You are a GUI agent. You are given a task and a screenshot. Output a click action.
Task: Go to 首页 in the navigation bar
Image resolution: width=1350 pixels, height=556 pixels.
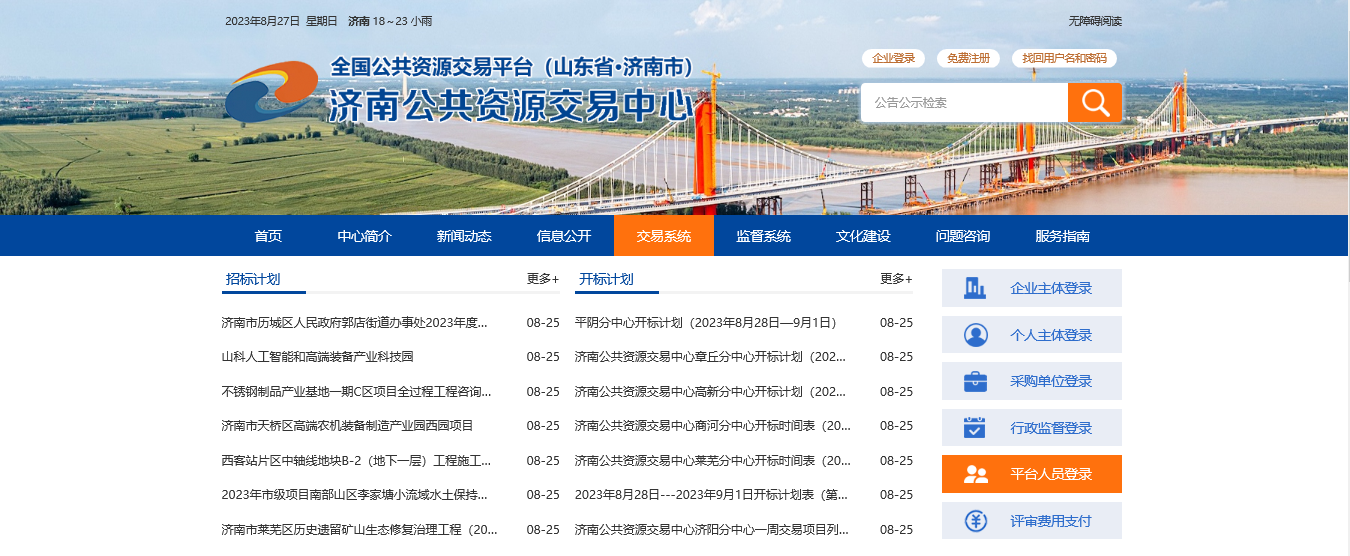268,236
